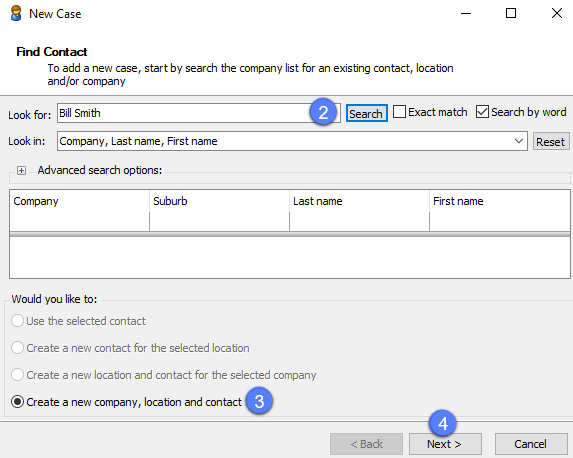
Task: Click the Next button
Action: tap(445, 444)
